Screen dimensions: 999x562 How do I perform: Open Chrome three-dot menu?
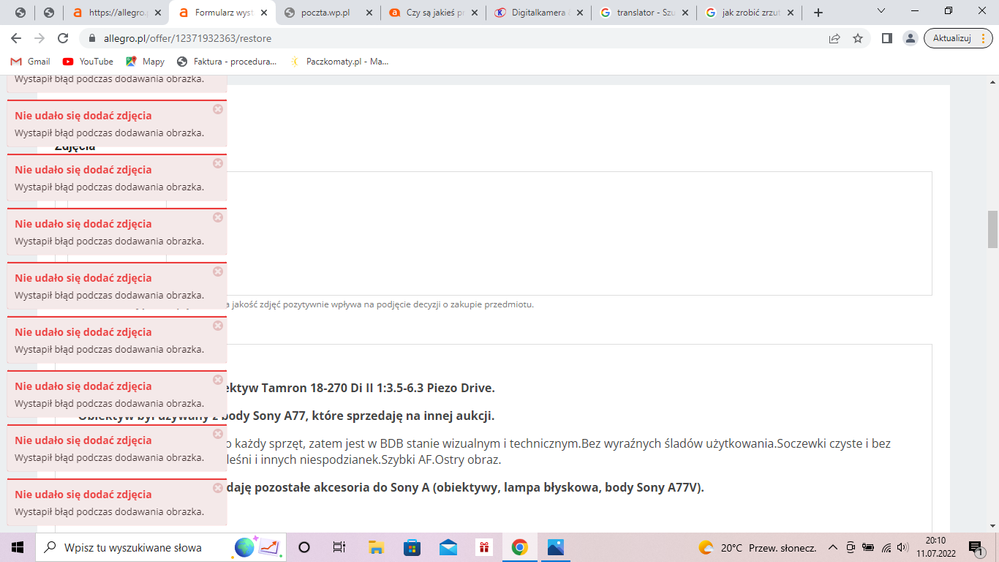[x=984, y=38]
